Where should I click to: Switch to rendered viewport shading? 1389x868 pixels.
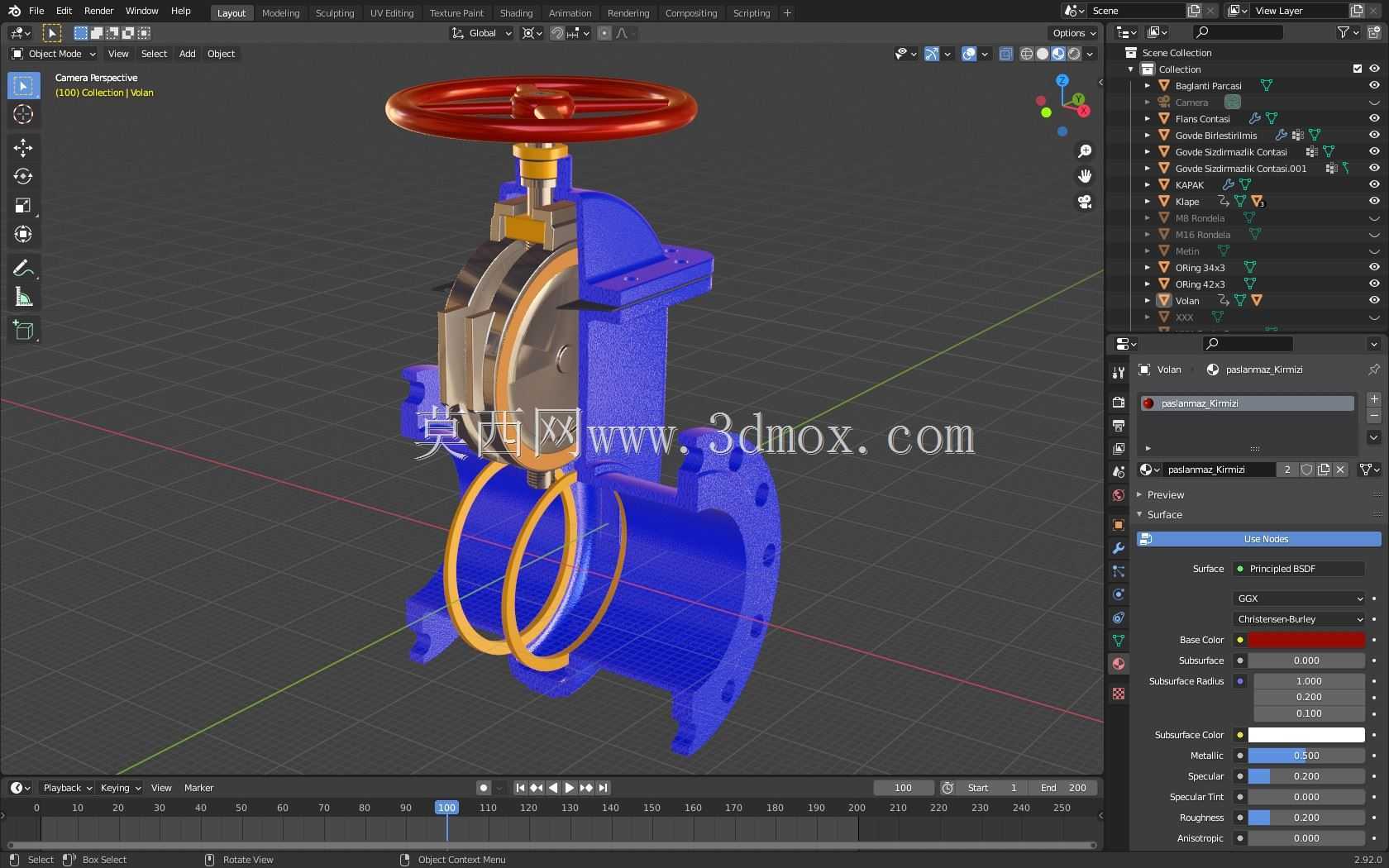click(1074, 54)
